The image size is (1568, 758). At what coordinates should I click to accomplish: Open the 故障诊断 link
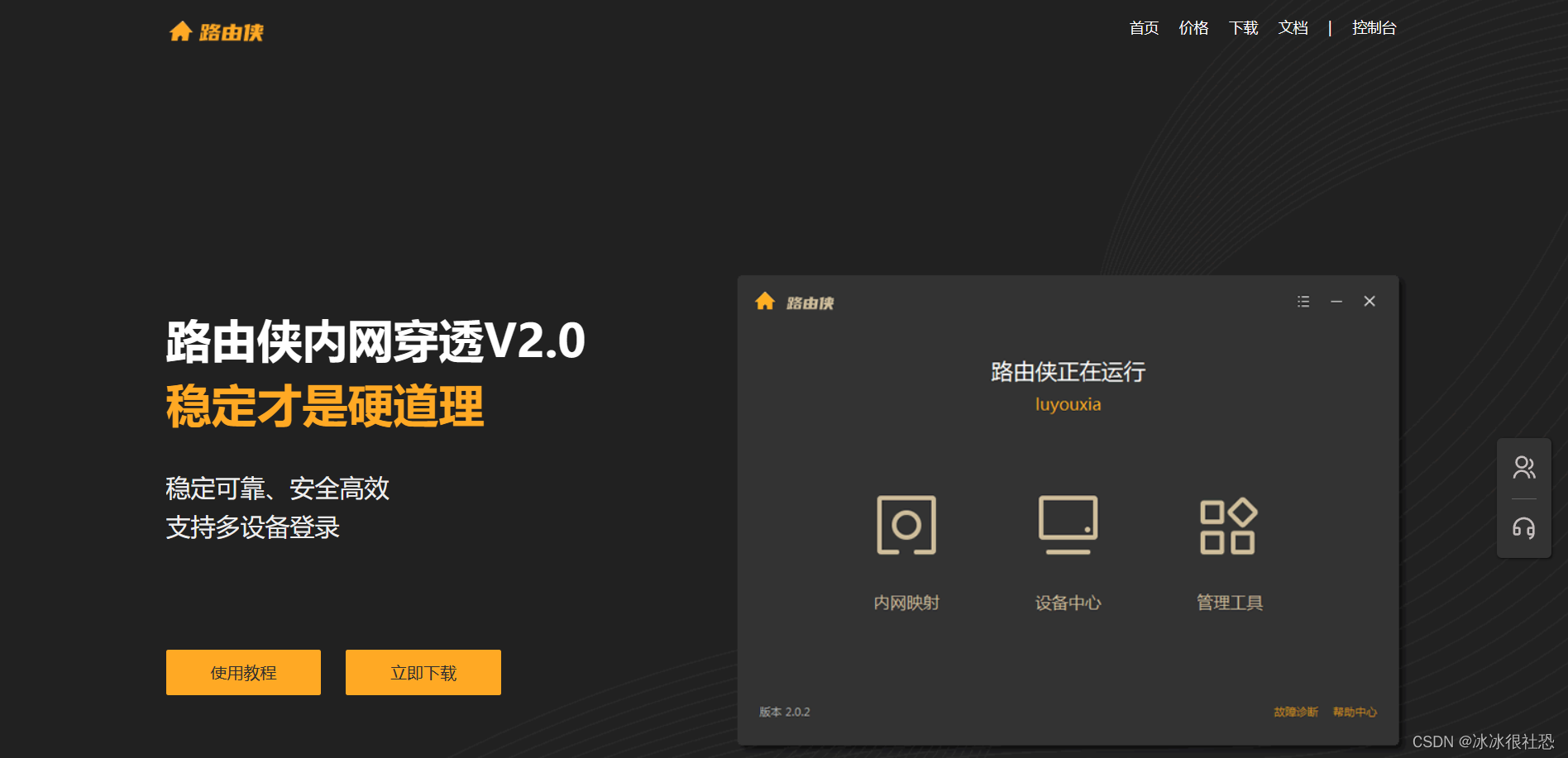point(1296,712)
